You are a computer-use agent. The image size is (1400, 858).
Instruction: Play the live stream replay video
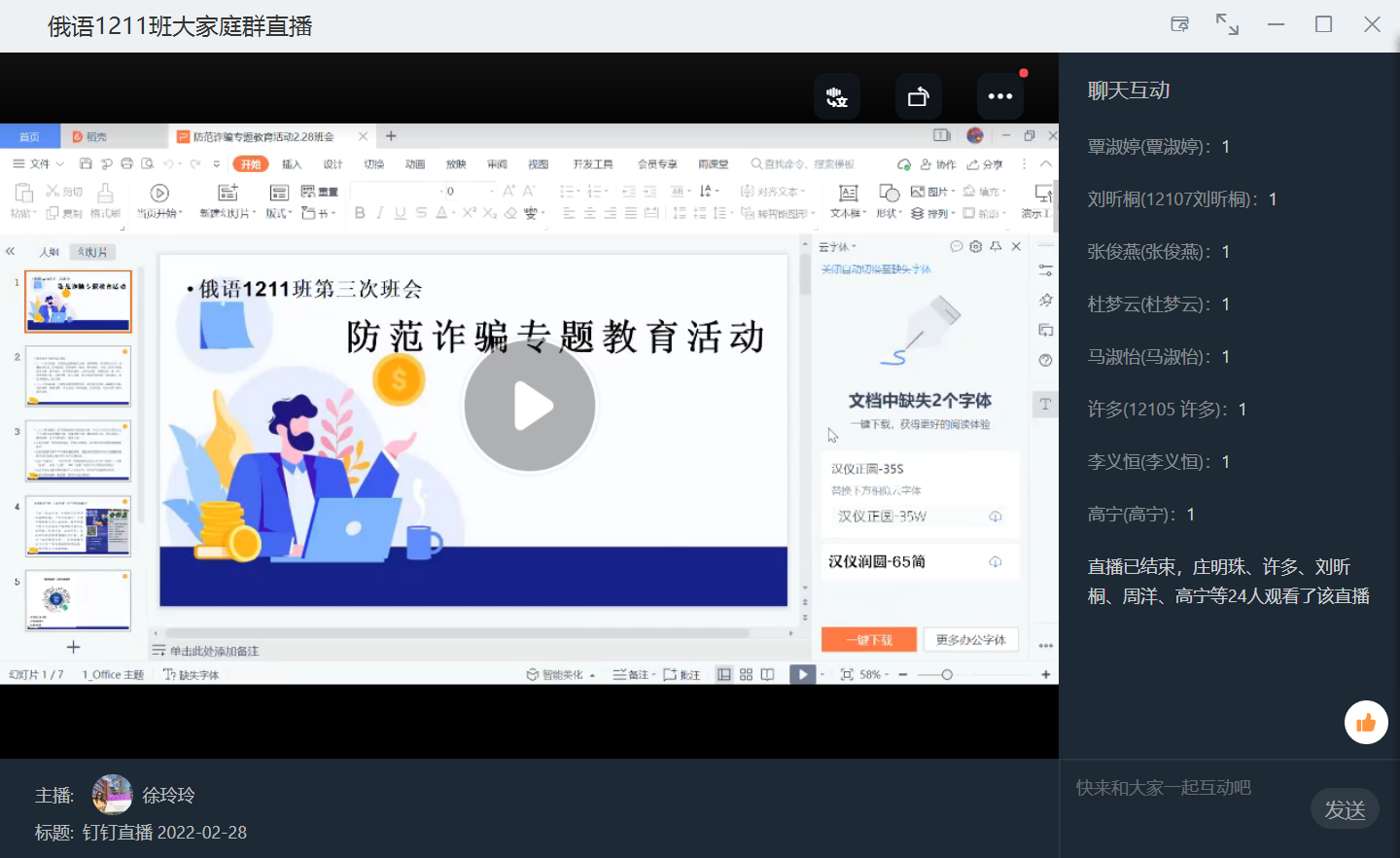pyautogui.click(x=529, y=406)
